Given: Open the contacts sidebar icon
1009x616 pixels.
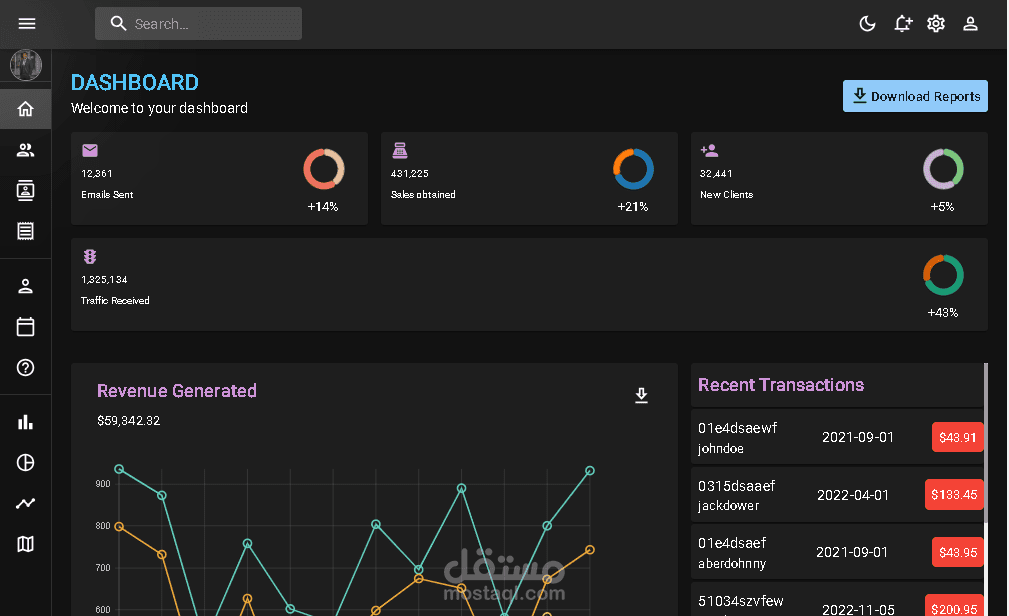Looking at the screenshot, I should click(26, 191).
